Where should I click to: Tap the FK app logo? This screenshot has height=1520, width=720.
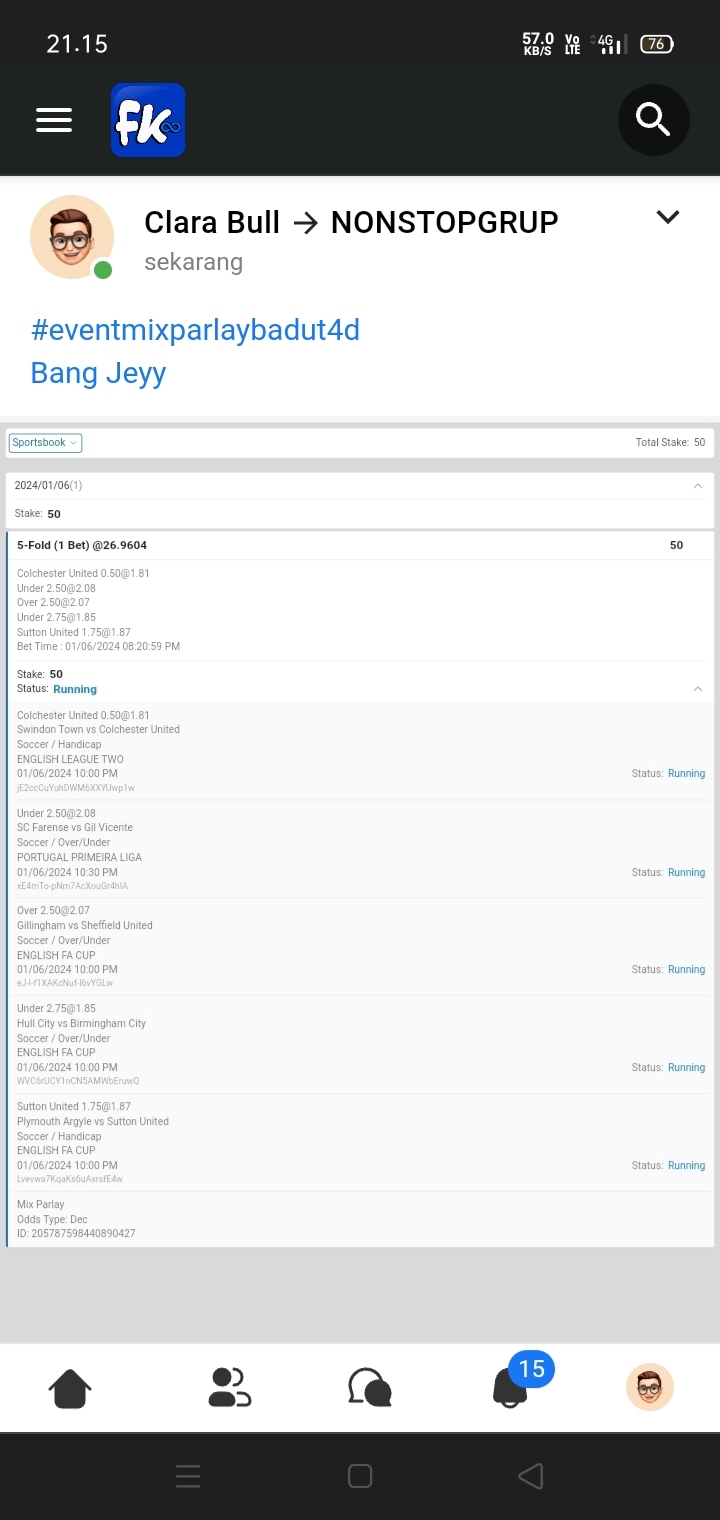coord(148,120)
